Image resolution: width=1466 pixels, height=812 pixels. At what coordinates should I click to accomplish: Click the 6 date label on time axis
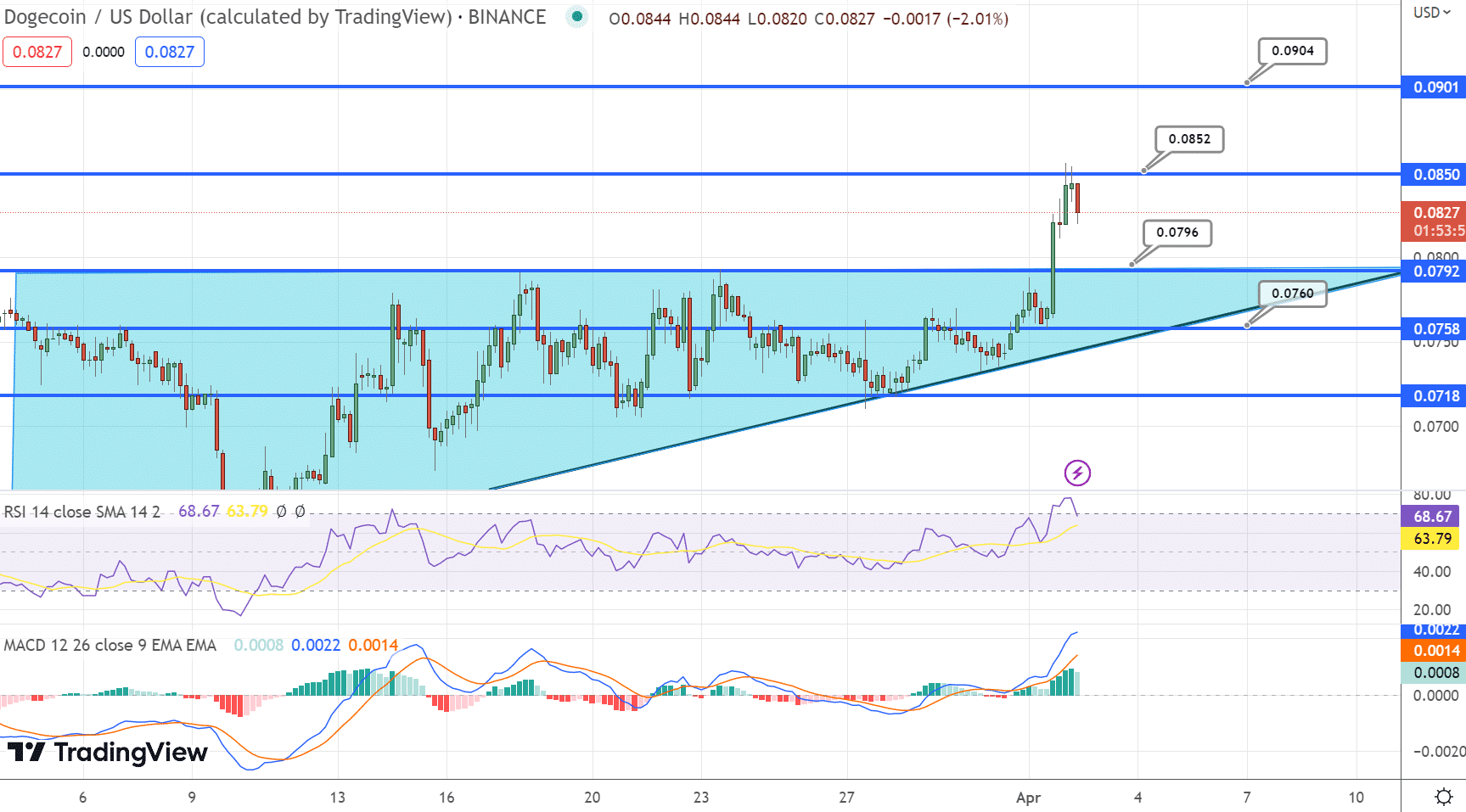tap(82, 798)
